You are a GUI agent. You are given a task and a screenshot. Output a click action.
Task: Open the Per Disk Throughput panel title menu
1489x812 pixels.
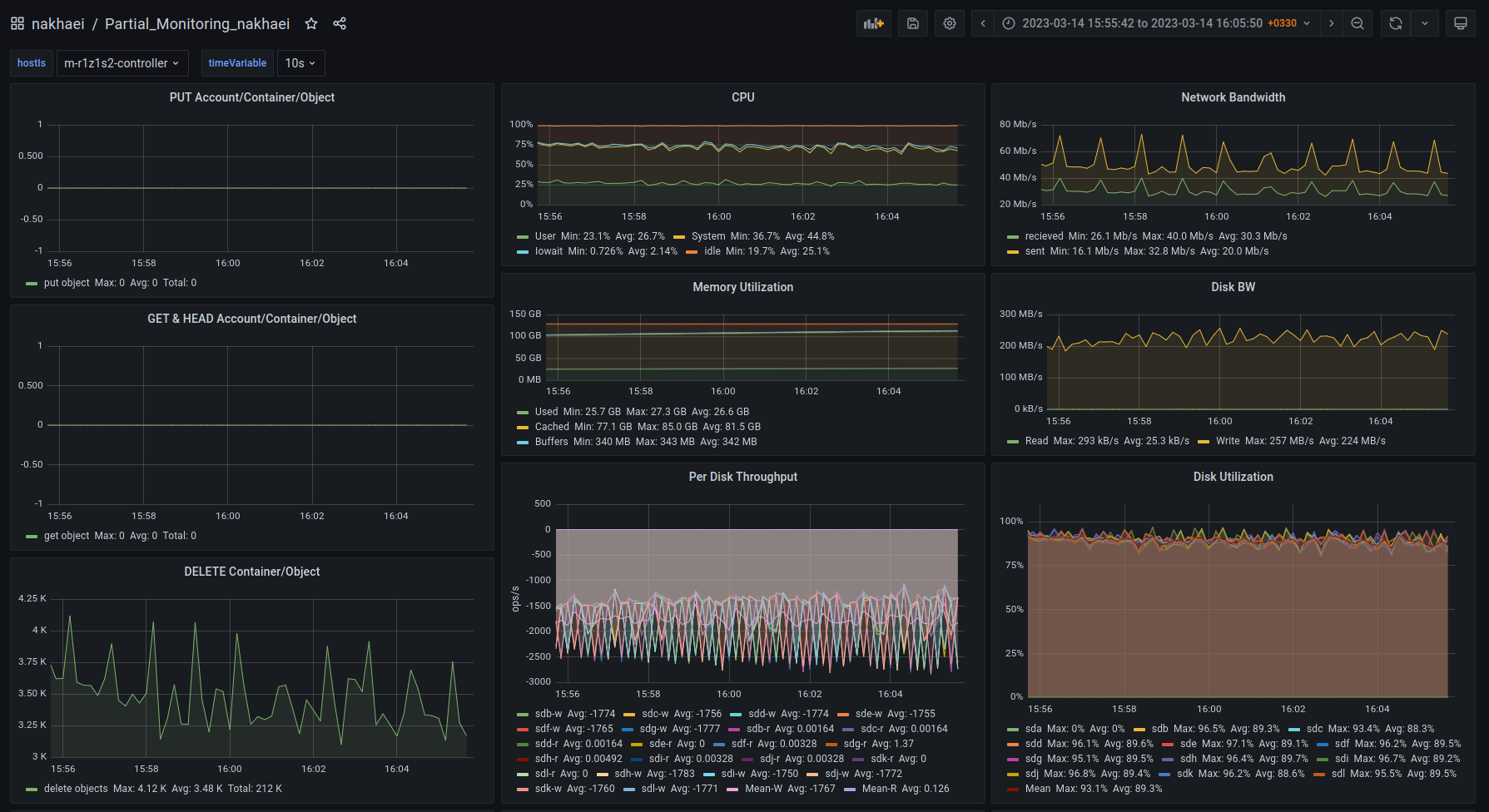coord(742,477)
